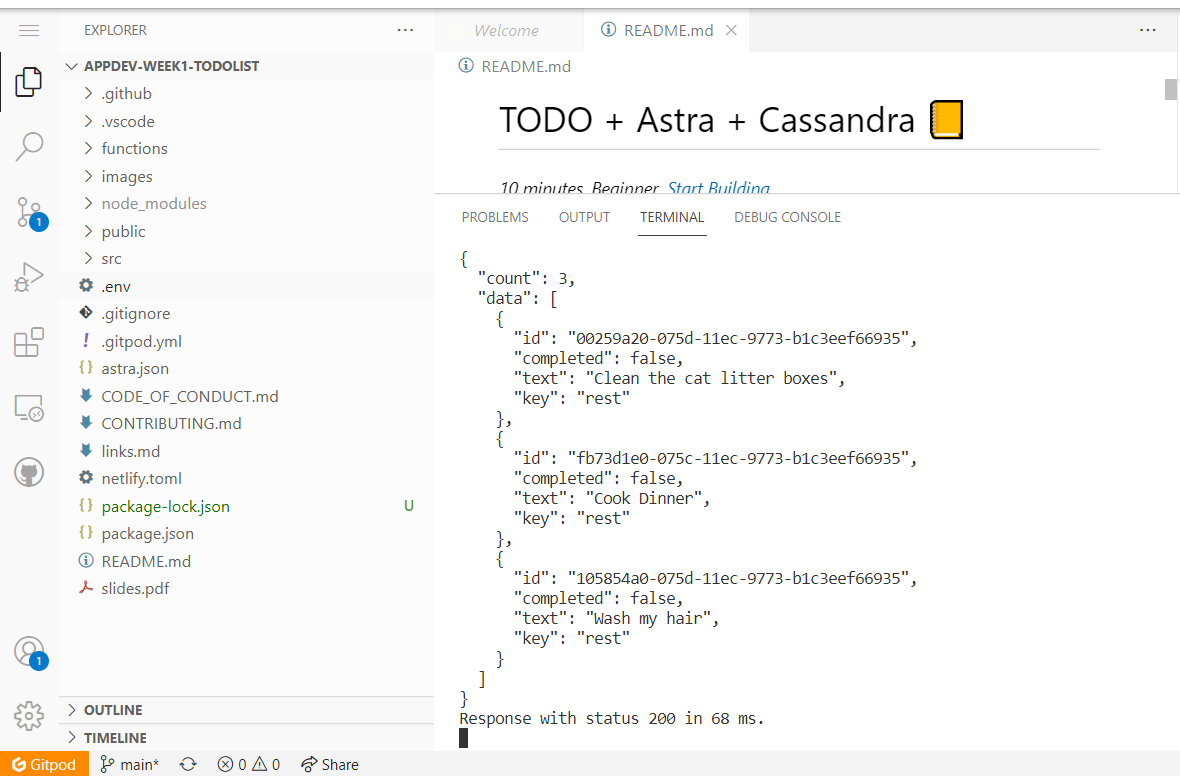
Task: Click 'Response with status 200' terminal line
Action: coord(612,718)
